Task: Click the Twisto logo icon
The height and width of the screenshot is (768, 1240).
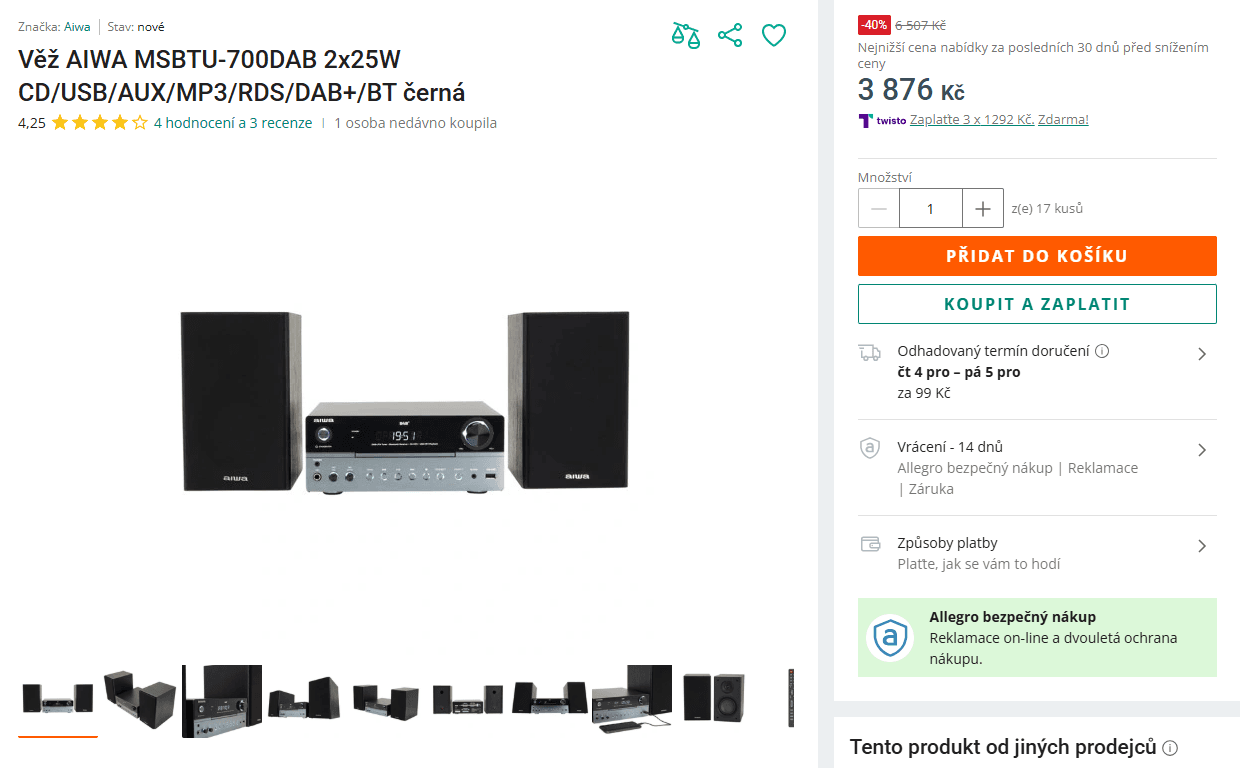Action: point(868,119)
